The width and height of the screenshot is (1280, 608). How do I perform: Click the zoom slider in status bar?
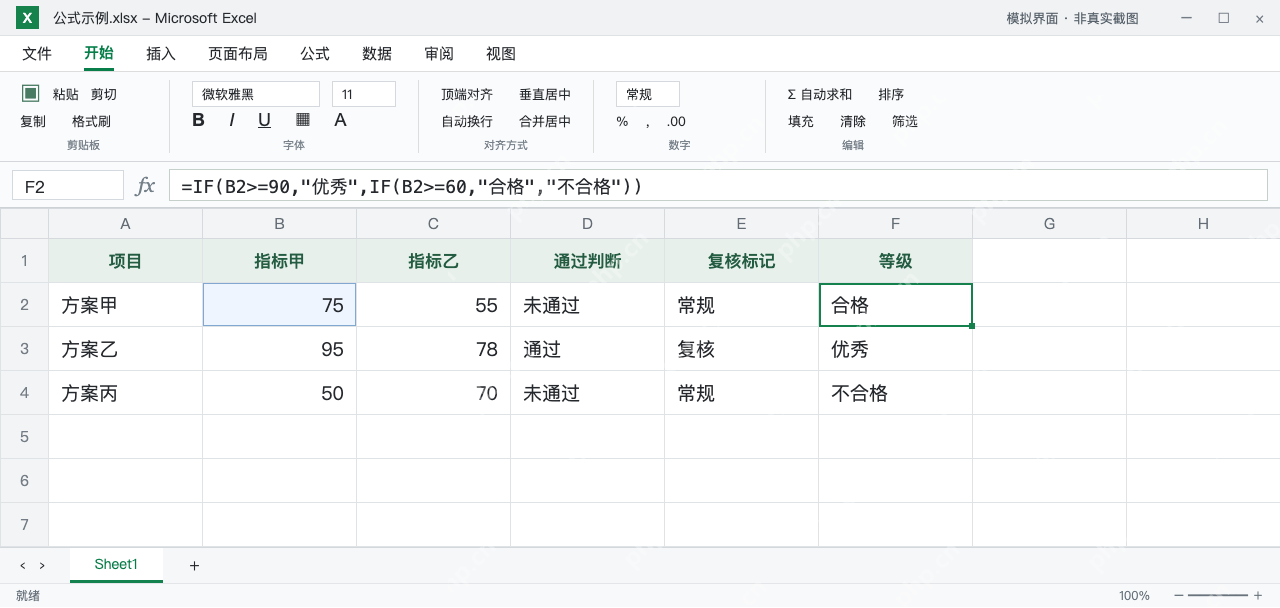1218,596
